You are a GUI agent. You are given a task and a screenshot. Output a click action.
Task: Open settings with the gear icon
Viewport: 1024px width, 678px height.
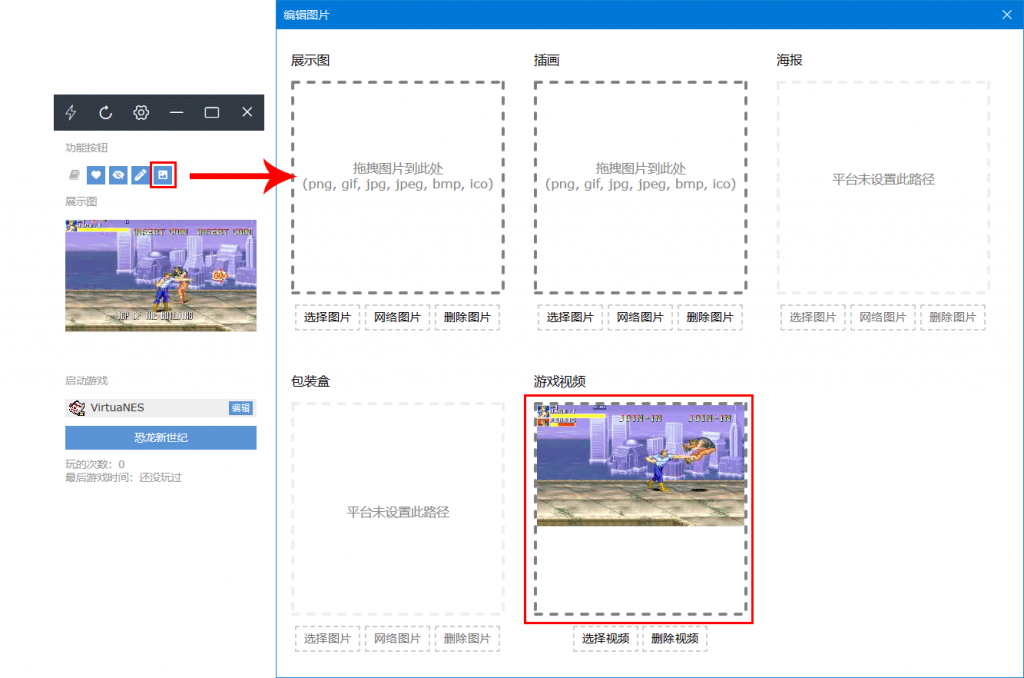142,113
